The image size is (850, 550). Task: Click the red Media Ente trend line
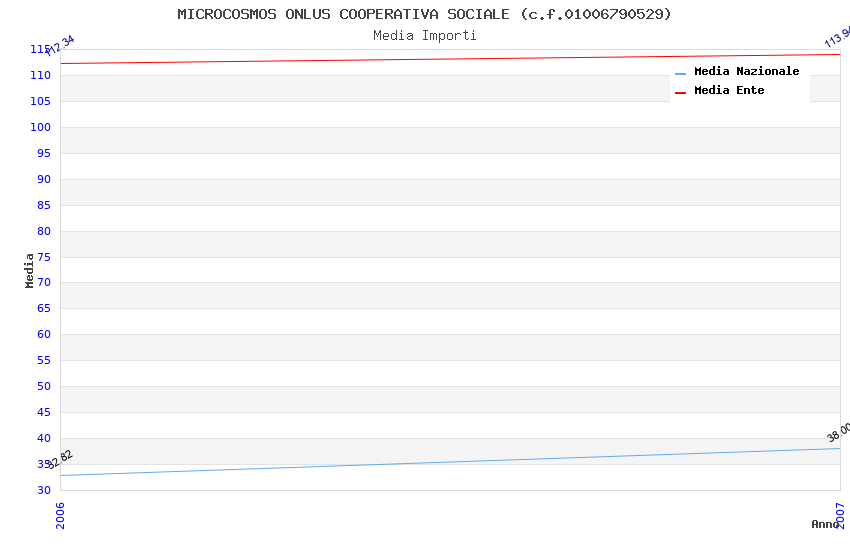(x=450, y=59)
